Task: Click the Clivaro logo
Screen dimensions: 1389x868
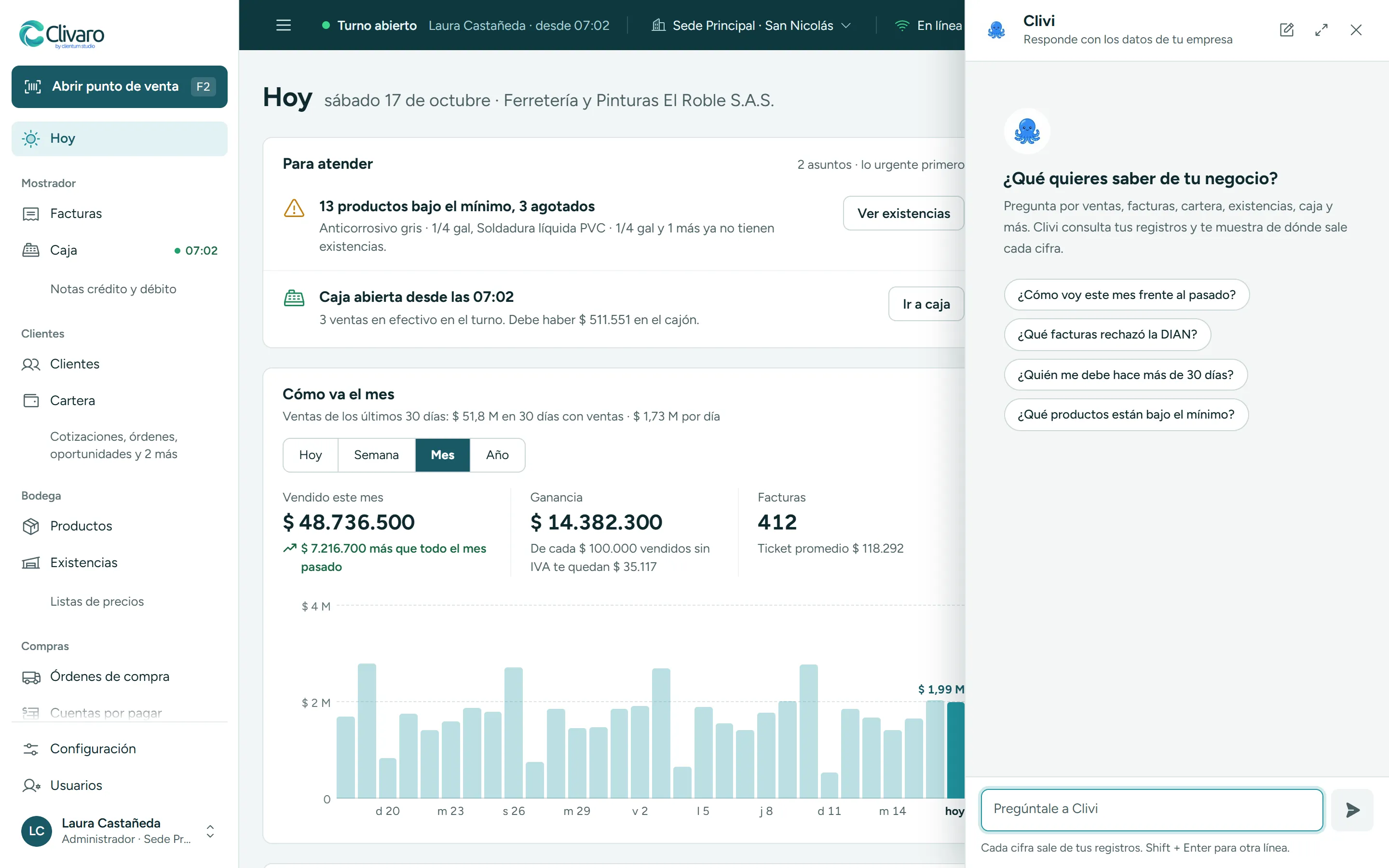Action: 62,34
